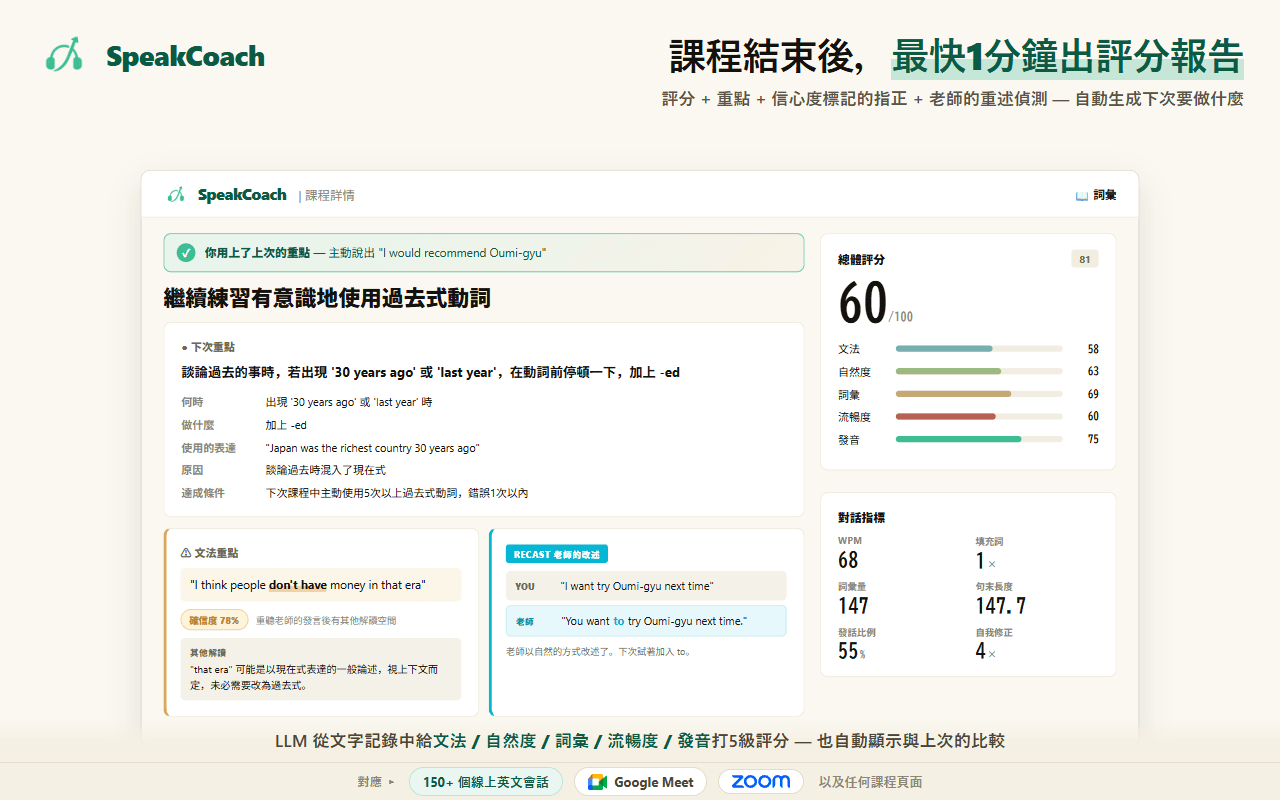This screenshot has height=800, width=1280.
Task: Click the book icon beside 詞彙
Action: pos(1081,196)
